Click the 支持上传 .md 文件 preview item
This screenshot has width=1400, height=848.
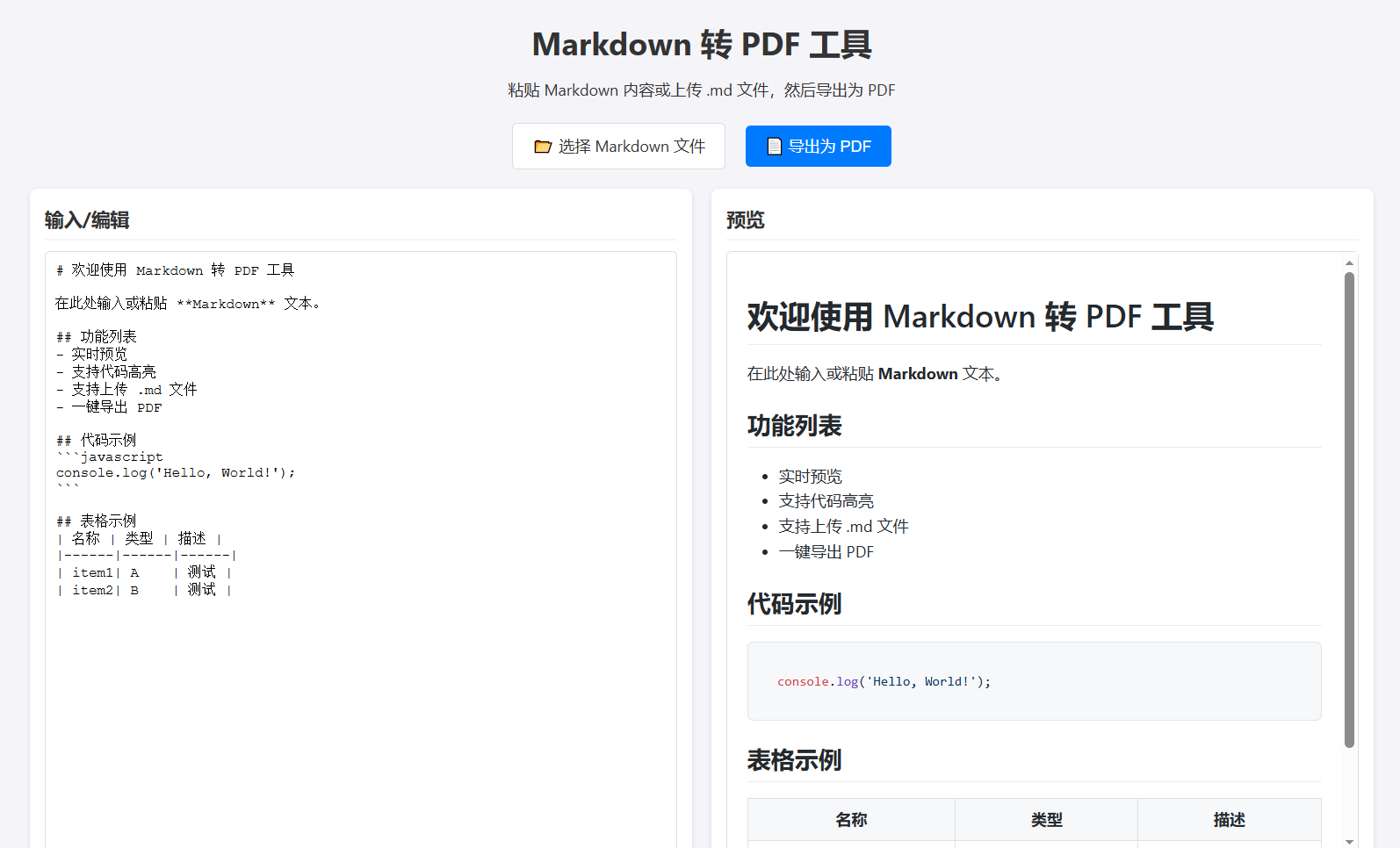[x=843, y=527]
